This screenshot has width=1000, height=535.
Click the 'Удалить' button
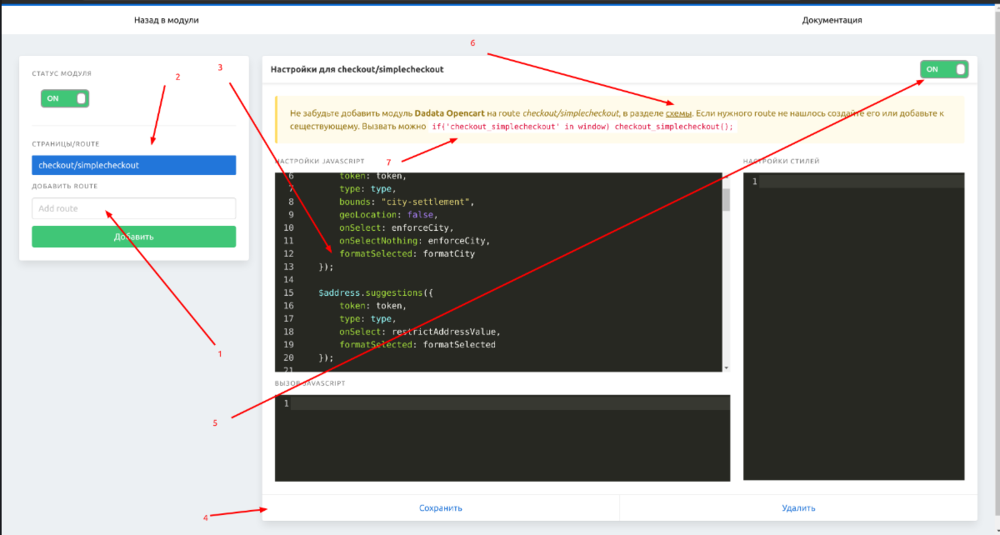[798, 508]
